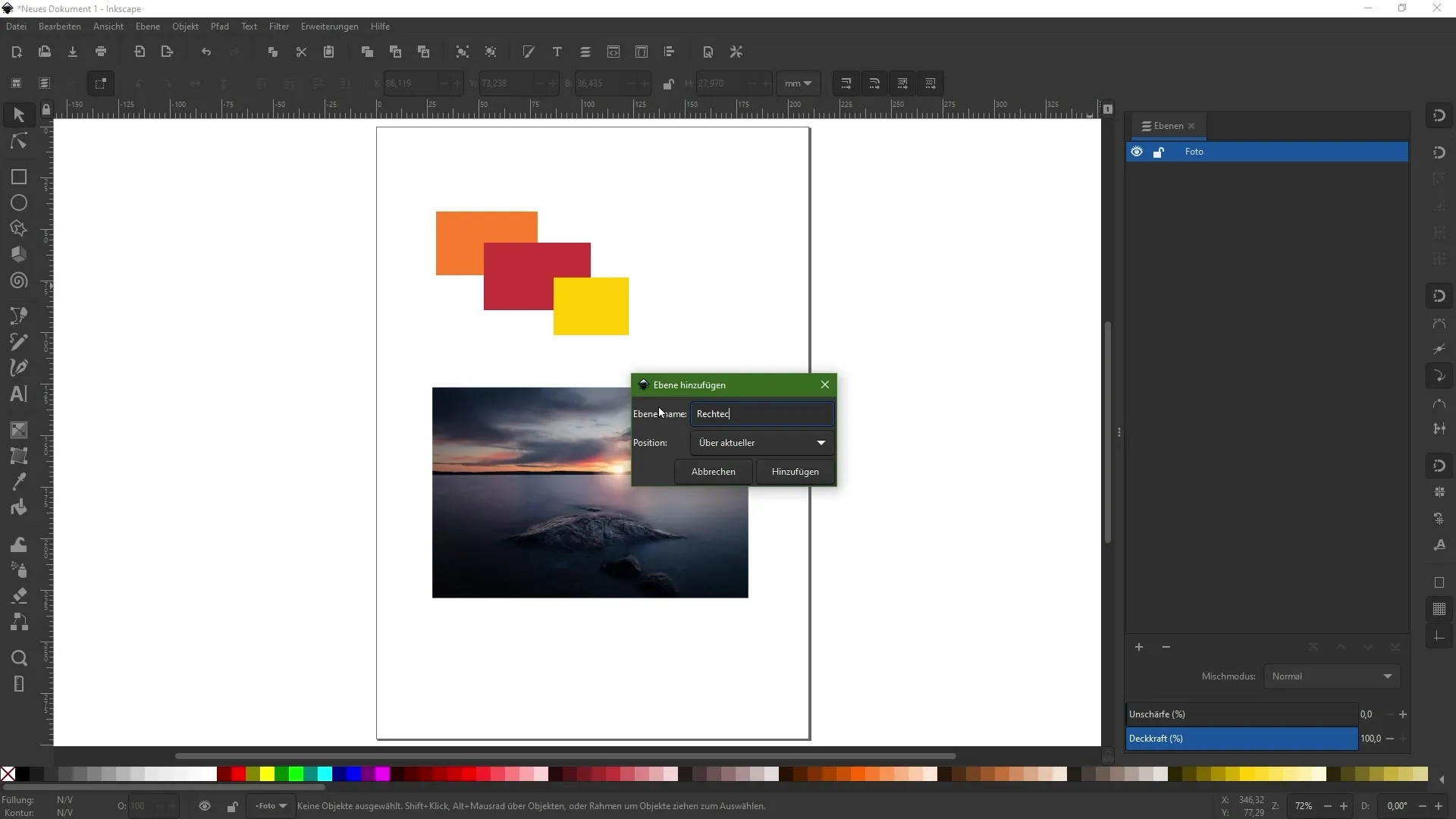Open Erweiterungen menu in menu bar
Screen dimensions: 1456x819
[328, 26]
